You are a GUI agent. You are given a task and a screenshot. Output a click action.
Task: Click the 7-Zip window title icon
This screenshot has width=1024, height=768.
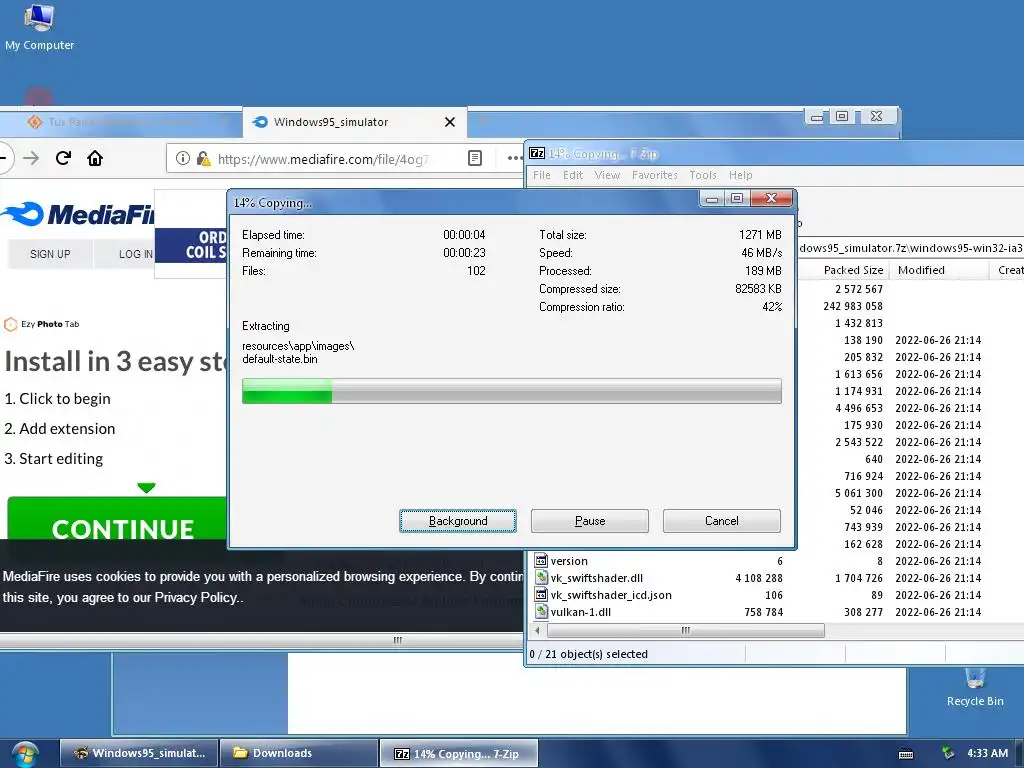(x=537, y=153)
